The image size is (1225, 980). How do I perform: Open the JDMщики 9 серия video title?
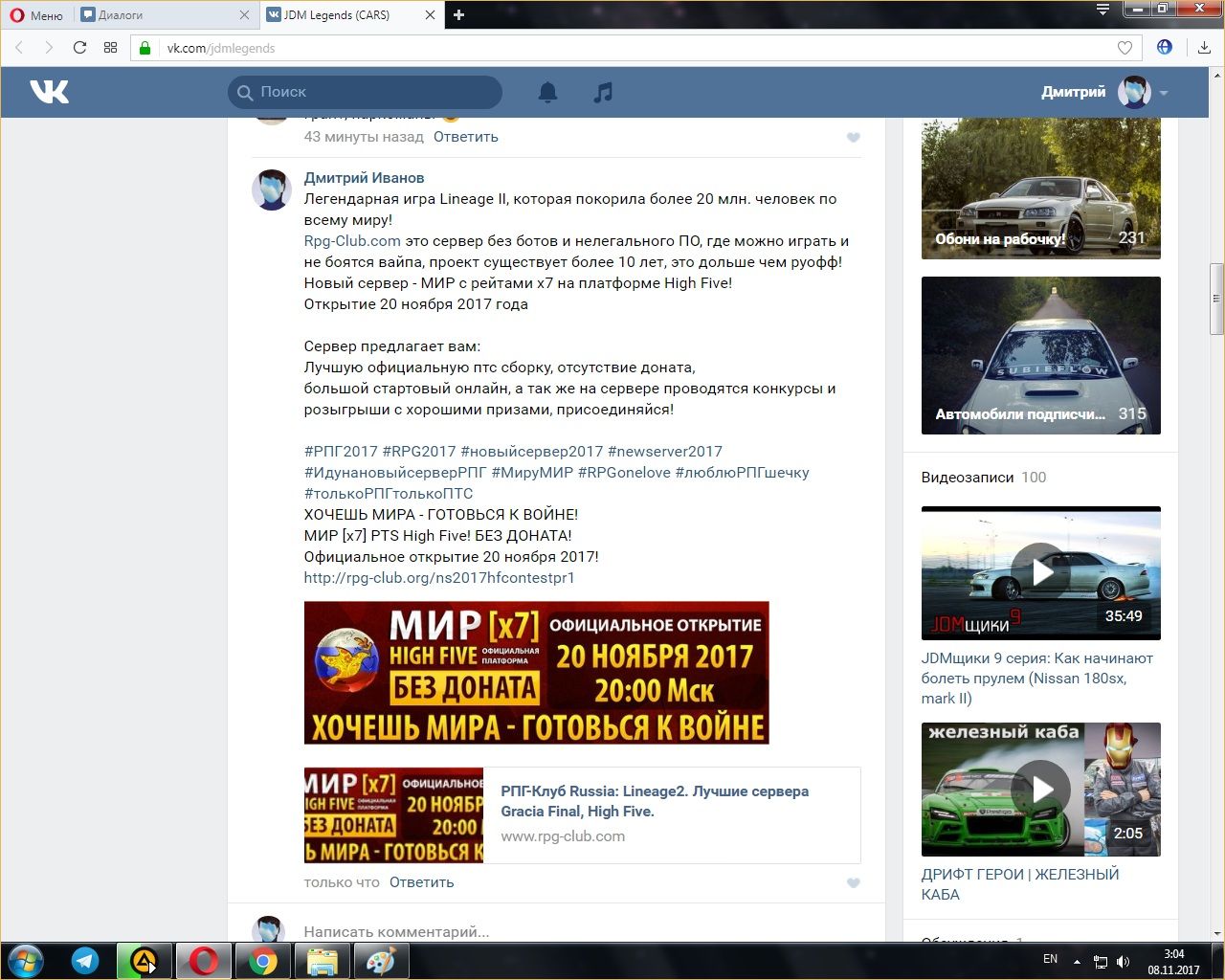1037,679
